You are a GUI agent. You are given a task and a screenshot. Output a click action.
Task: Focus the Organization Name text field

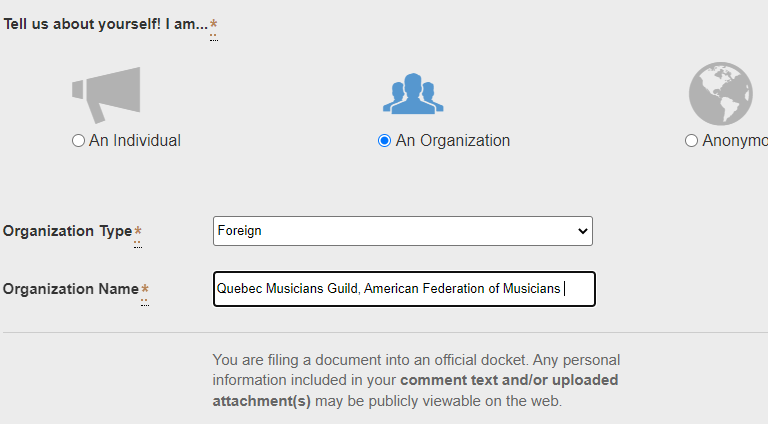tap(404, 289)
